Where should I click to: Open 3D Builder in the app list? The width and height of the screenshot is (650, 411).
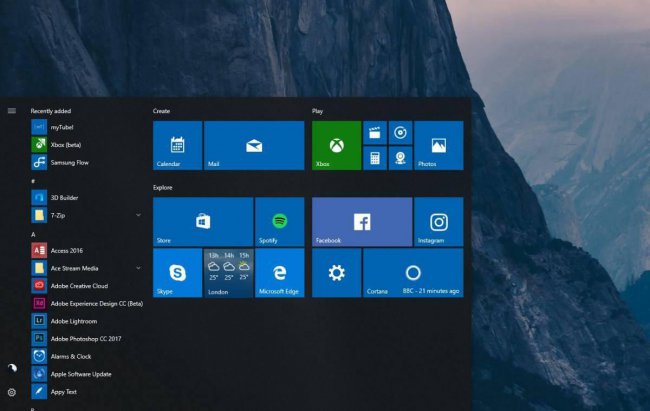87,198
